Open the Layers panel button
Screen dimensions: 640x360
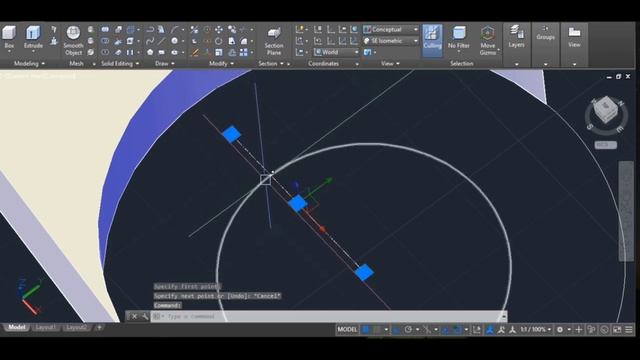tap(516, 37)
